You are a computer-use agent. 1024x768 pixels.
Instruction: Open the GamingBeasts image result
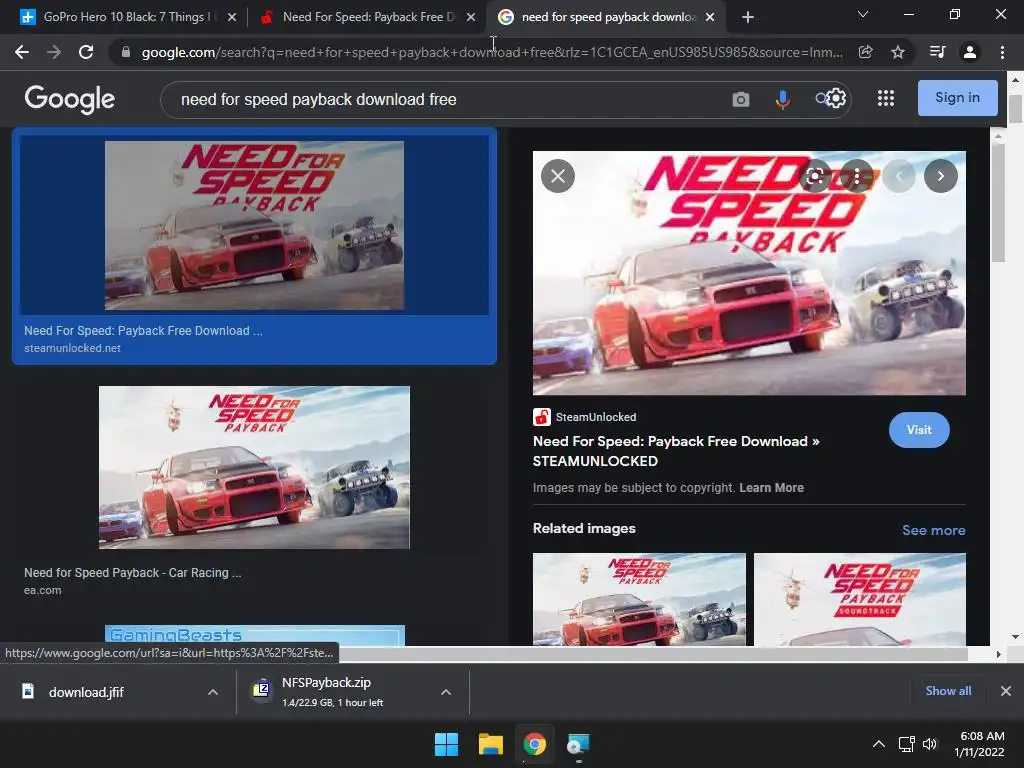[x=255, y=635]
